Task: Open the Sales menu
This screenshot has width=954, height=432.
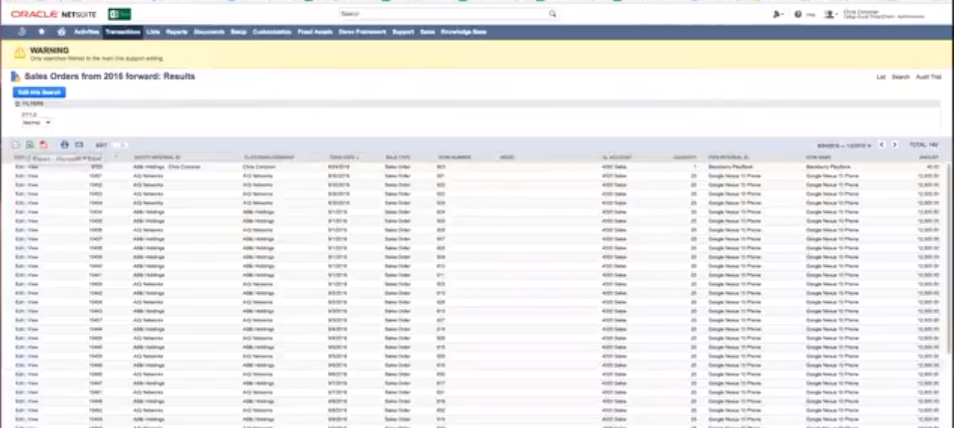Action: (x=428, y=32)
